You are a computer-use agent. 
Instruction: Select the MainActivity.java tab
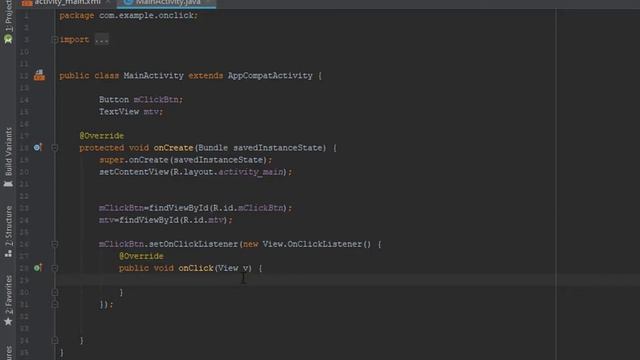coord(167,3)
